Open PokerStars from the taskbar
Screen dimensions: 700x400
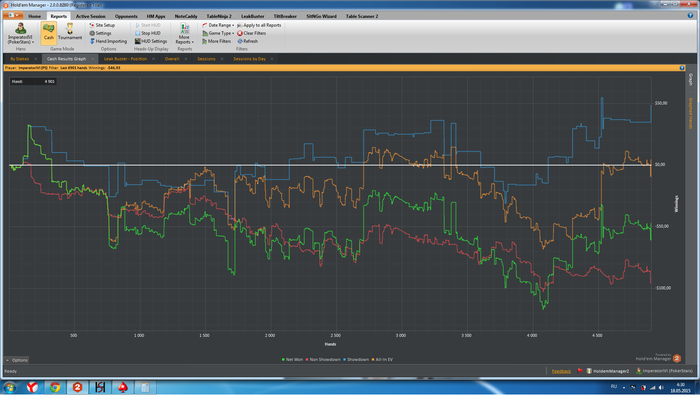(122, 387)
